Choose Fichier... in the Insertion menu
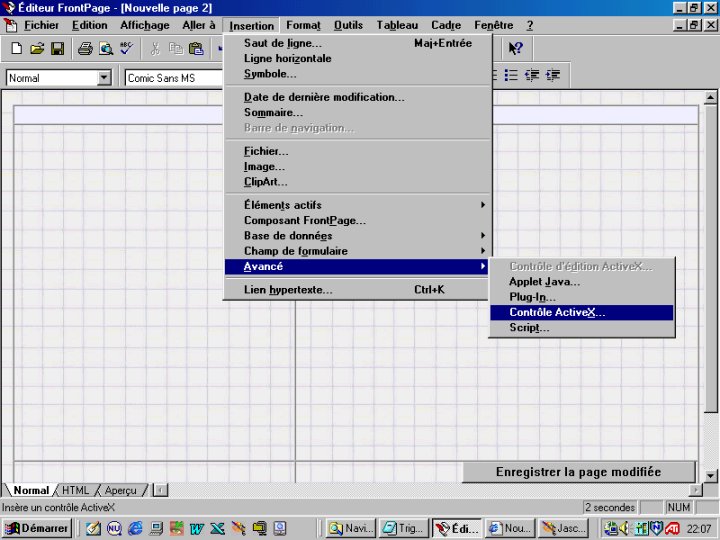720x540 pixels. [357, 151]
